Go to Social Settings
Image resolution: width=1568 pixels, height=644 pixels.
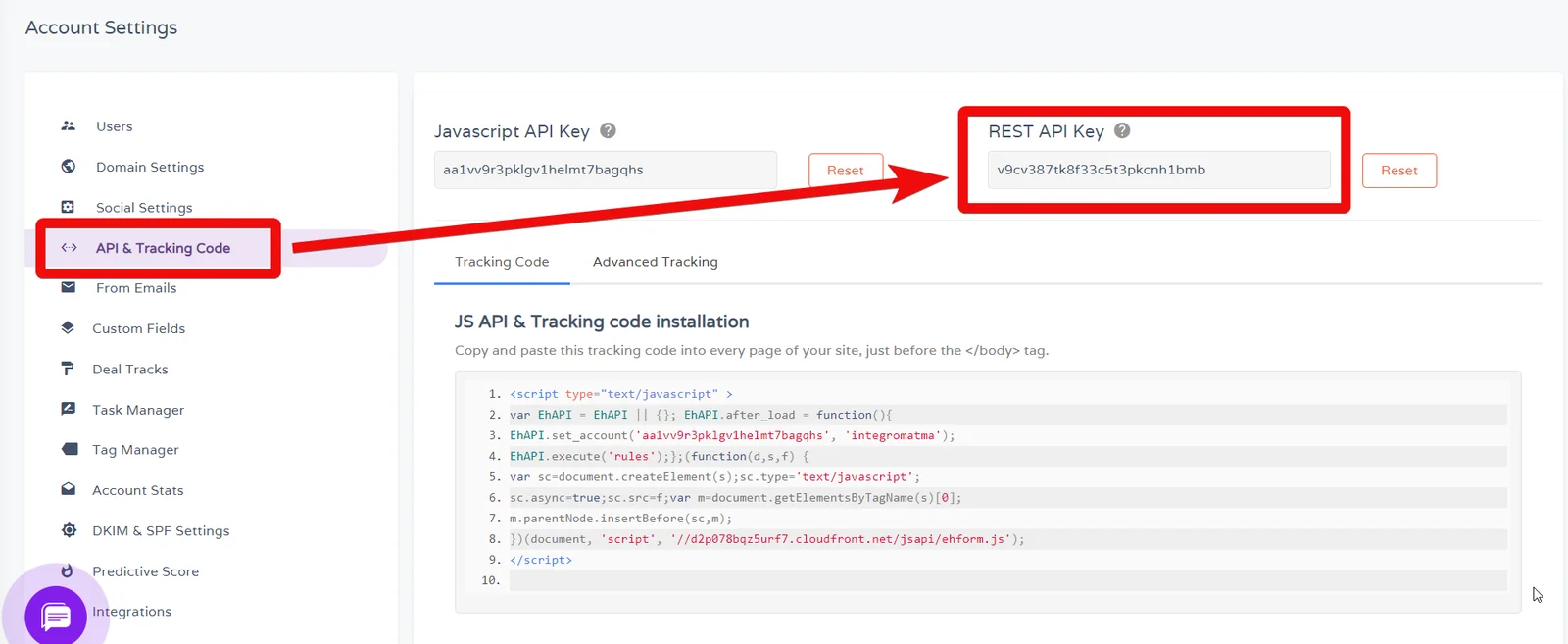[x=144, y=208]
